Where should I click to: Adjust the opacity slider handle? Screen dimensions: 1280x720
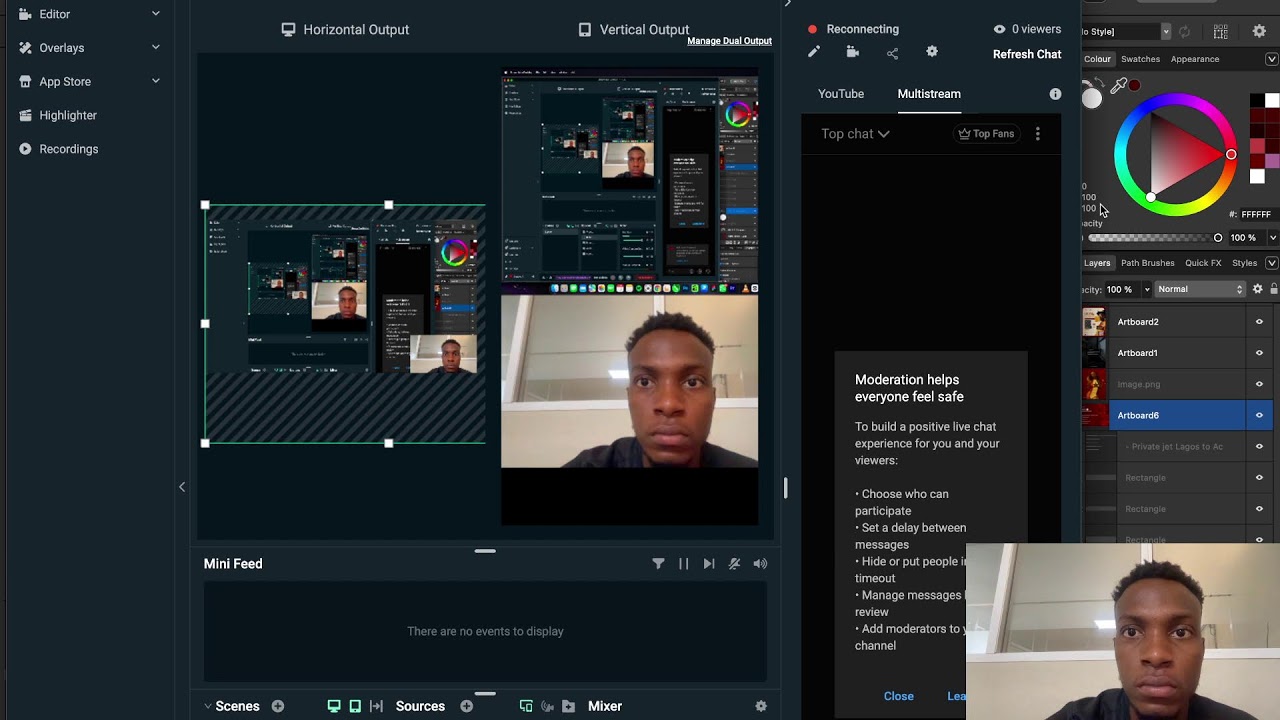1218,238
